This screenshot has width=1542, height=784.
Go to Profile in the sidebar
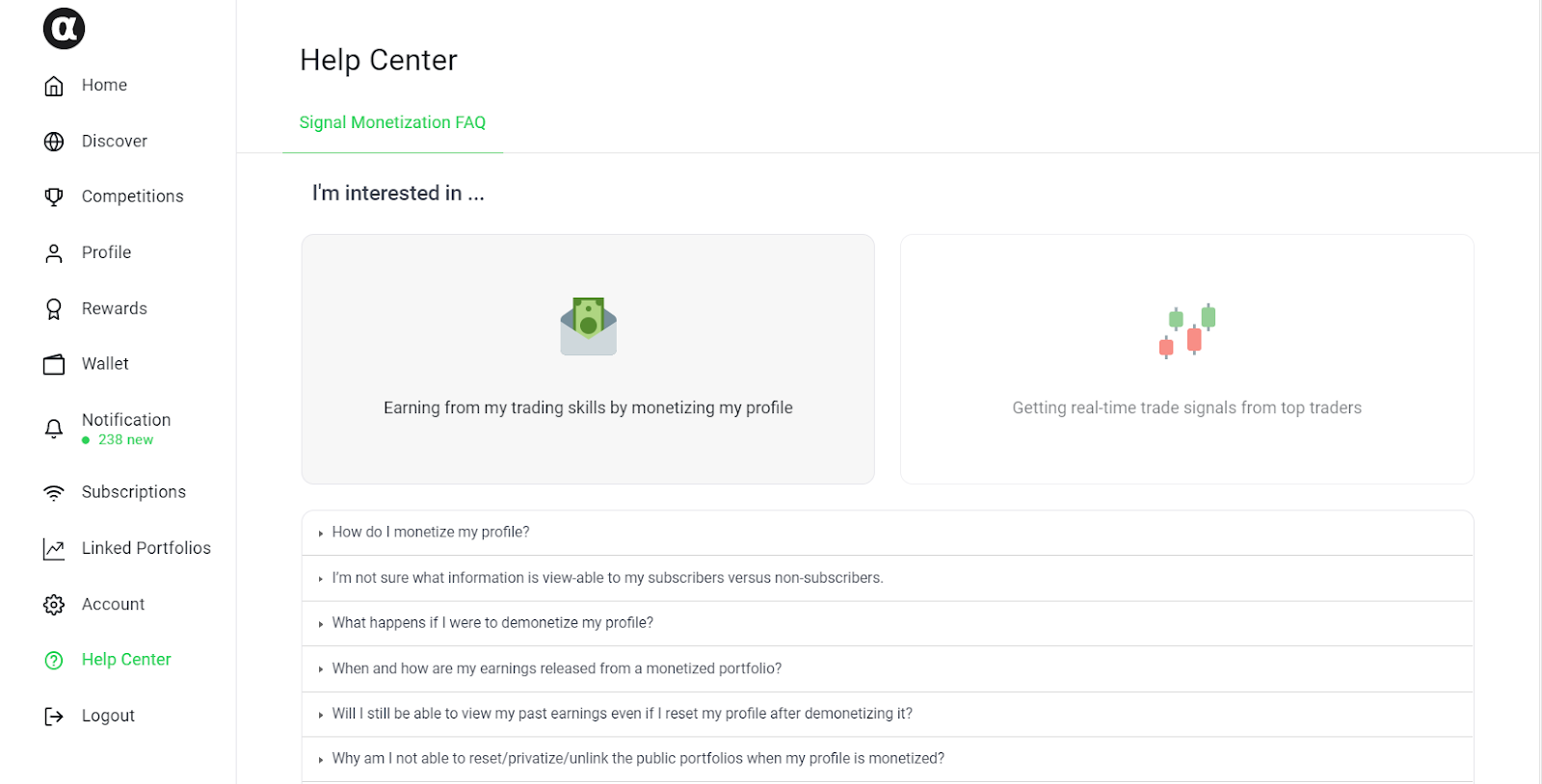[106, 252]
